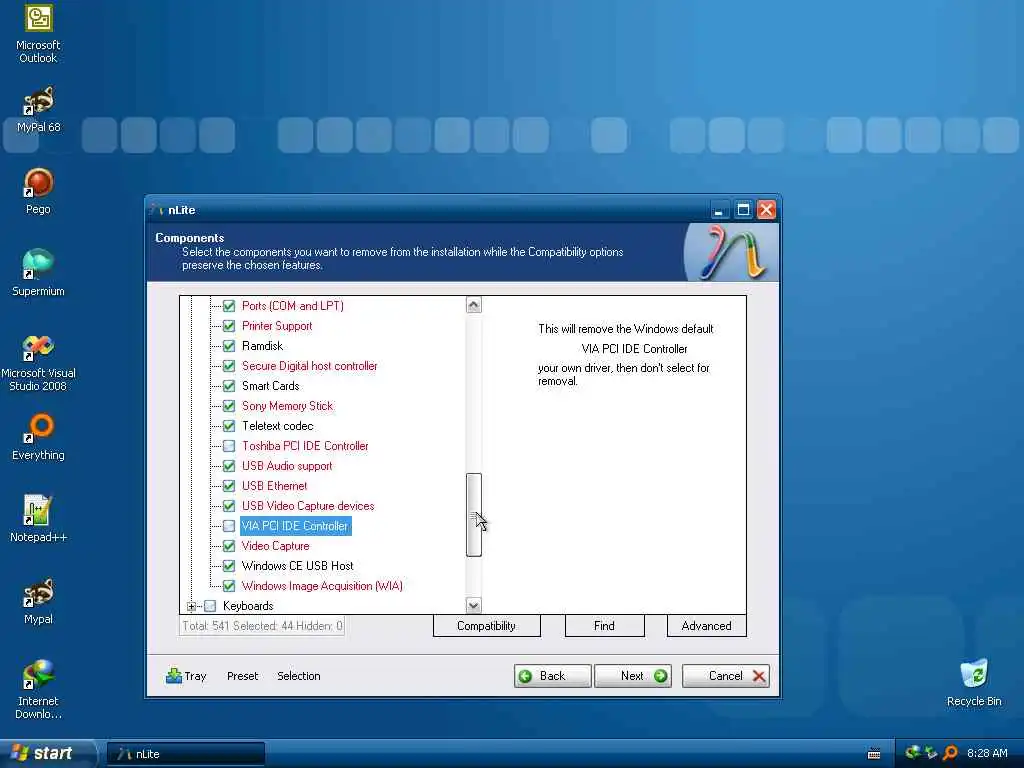Minimize the nLite window

pos(719,210)
